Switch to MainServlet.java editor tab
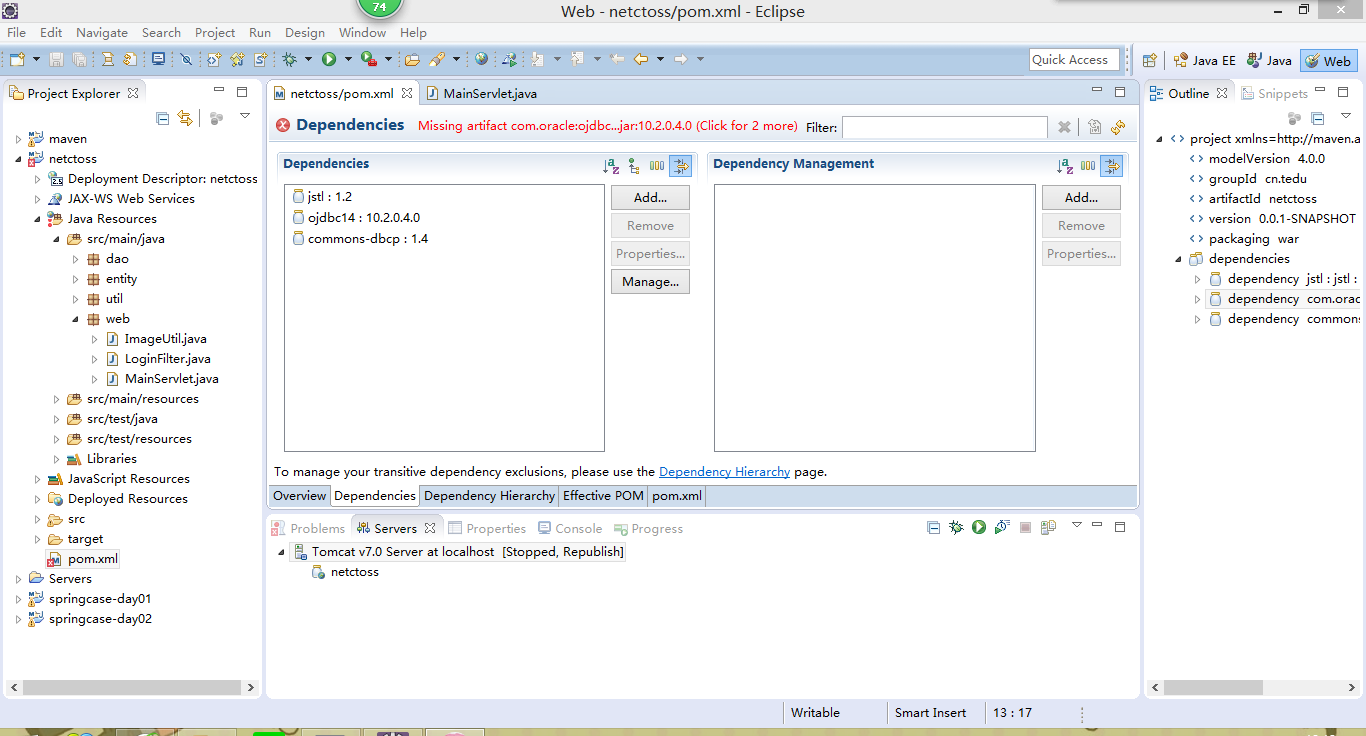The image size is (1366, 736). [482, 93]
